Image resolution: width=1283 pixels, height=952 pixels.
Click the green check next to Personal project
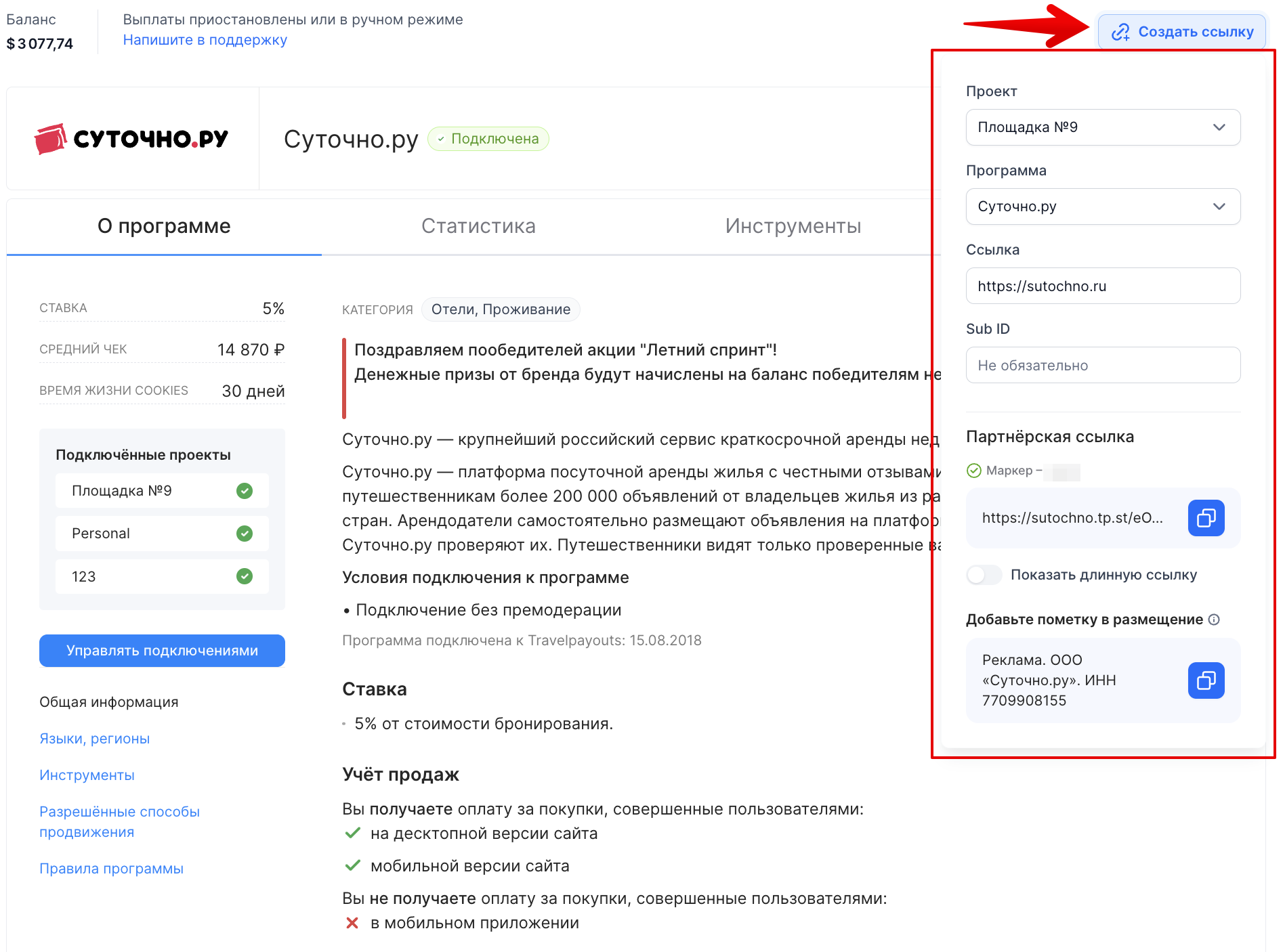click(245, 534)
